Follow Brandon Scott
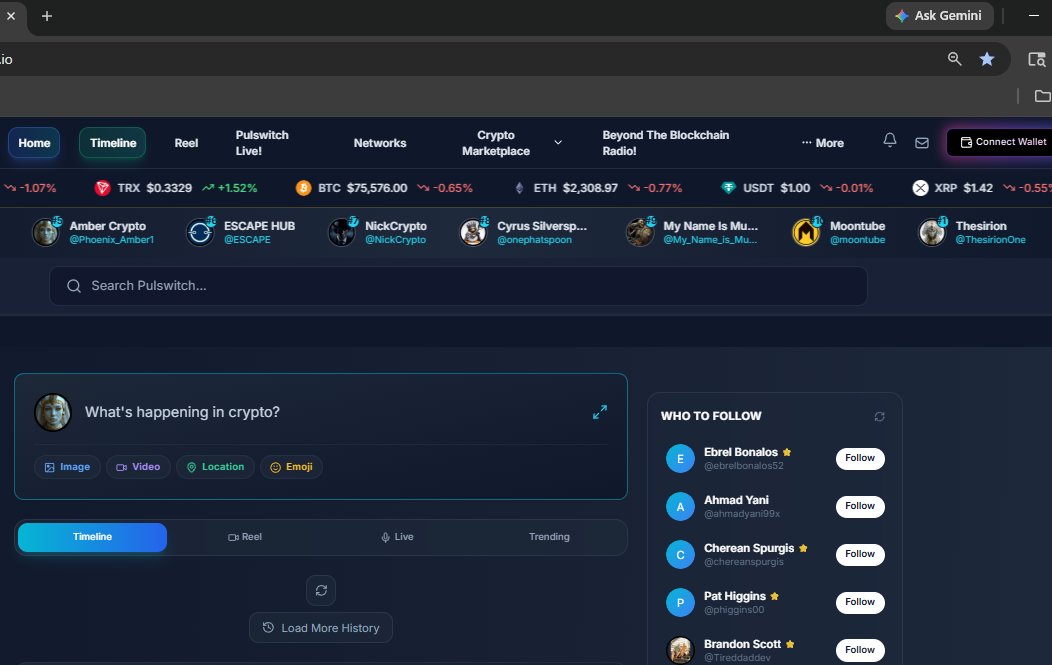The height and width of the screenshot is (665, 1052). [860, 650]
